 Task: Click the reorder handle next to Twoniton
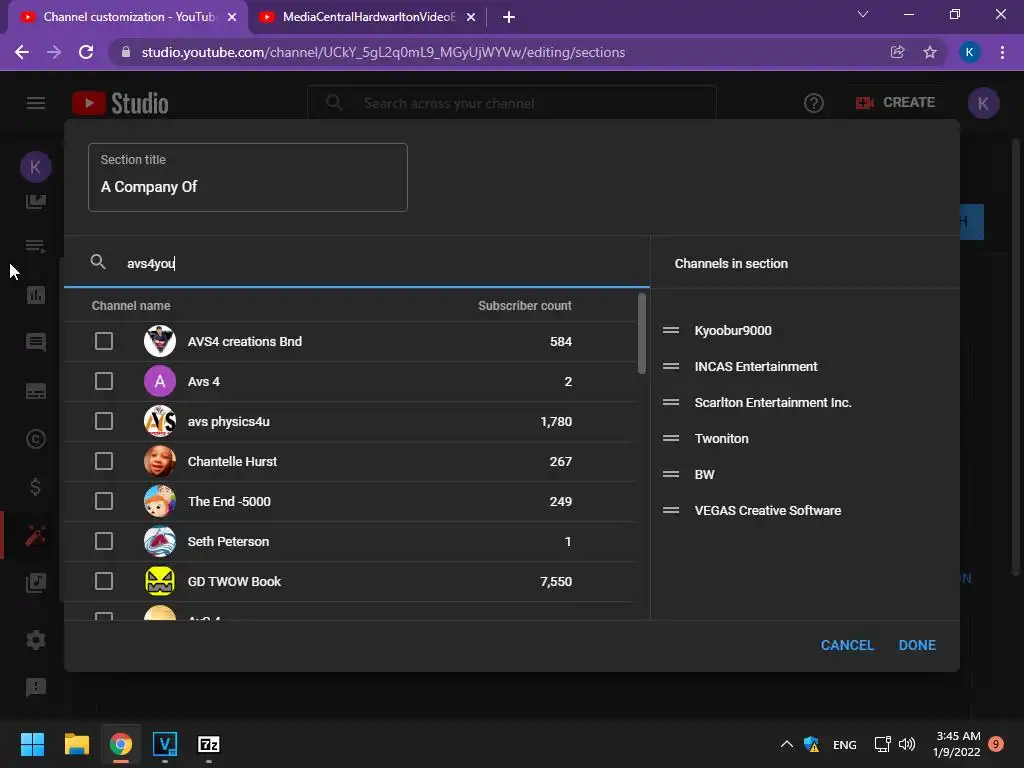[671, 438]
